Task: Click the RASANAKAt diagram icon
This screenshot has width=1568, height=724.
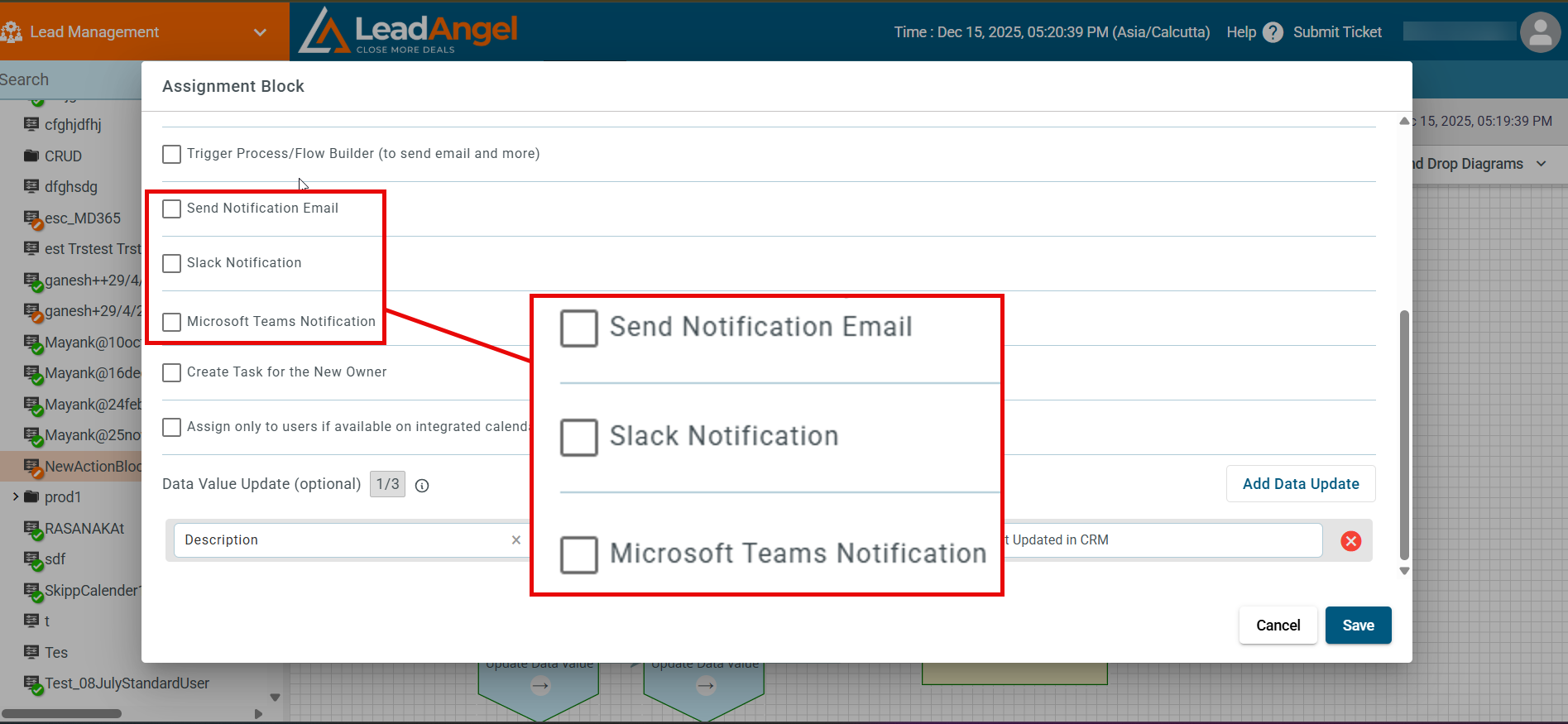Action: [x=32, y=530]
